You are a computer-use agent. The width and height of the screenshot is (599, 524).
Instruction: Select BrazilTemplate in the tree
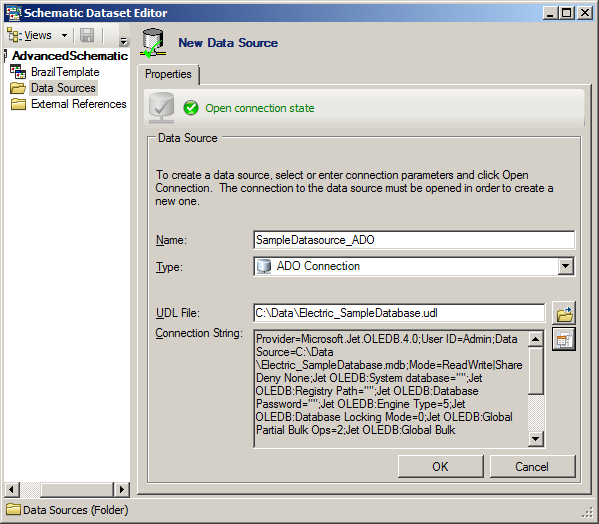click(65, 72)
